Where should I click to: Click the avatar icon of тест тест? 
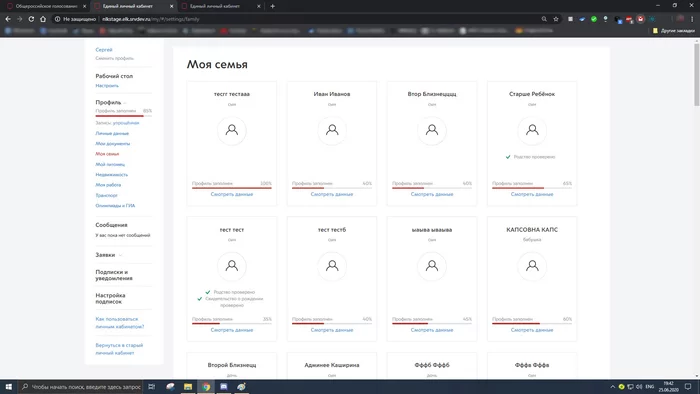click(x=232, y=266)
